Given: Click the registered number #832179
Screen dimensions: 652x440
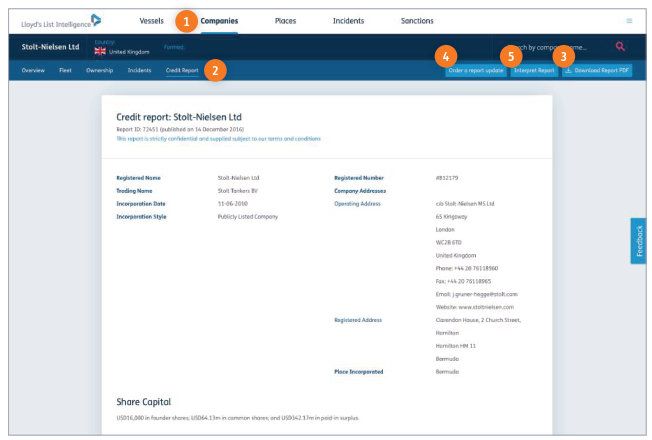Looking at the screenshot, I should tap(447, 178).
